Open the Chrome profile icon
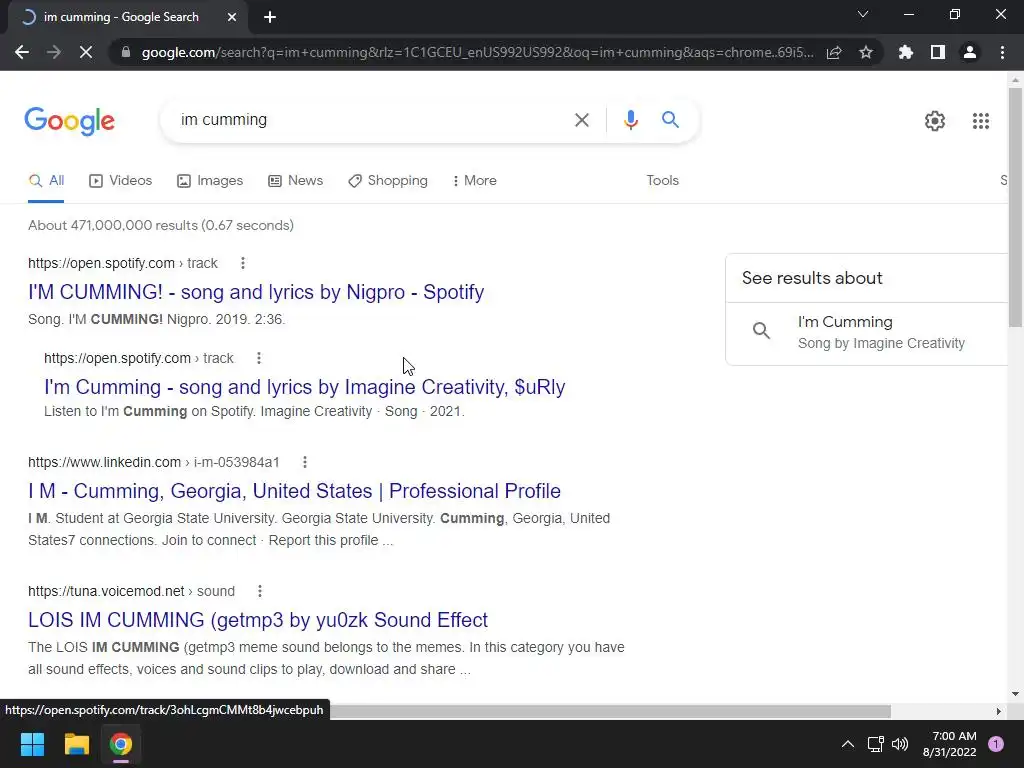The image size is (1024, 768). 970,52
